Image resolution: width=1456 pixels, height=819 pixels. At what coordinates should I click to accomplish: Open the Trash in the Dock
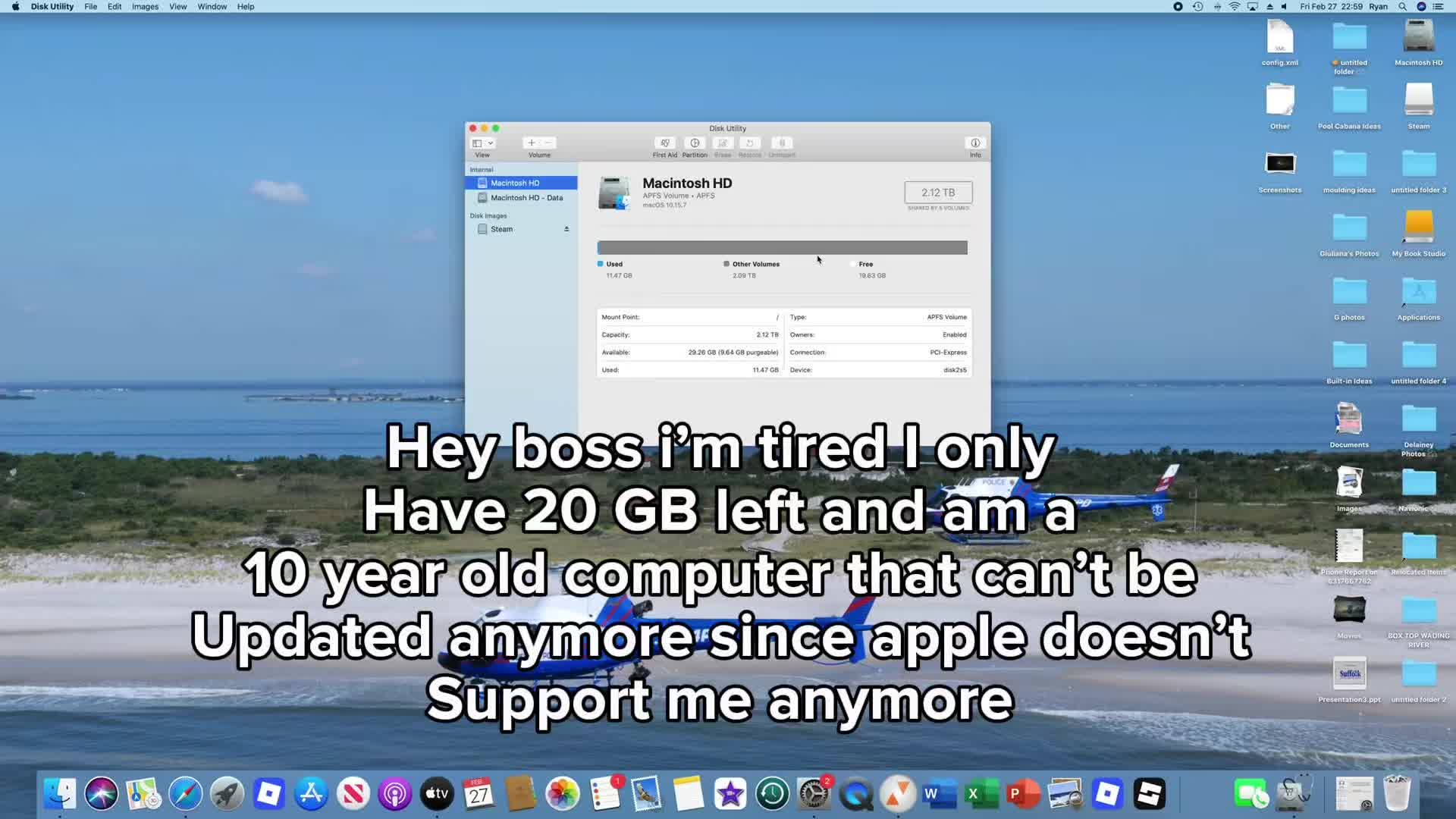pyautogui.click(x=1396, y=794)
